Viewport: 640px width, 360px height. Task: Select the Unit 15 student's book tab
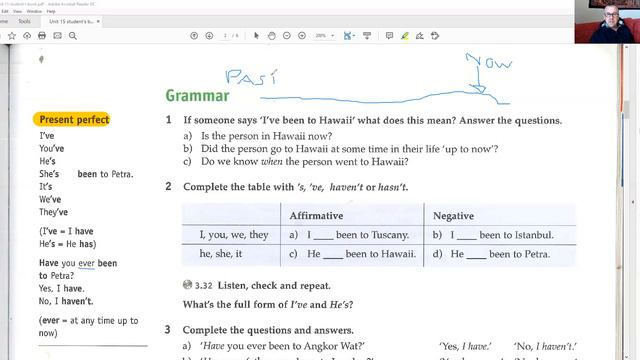click(71, 21)
